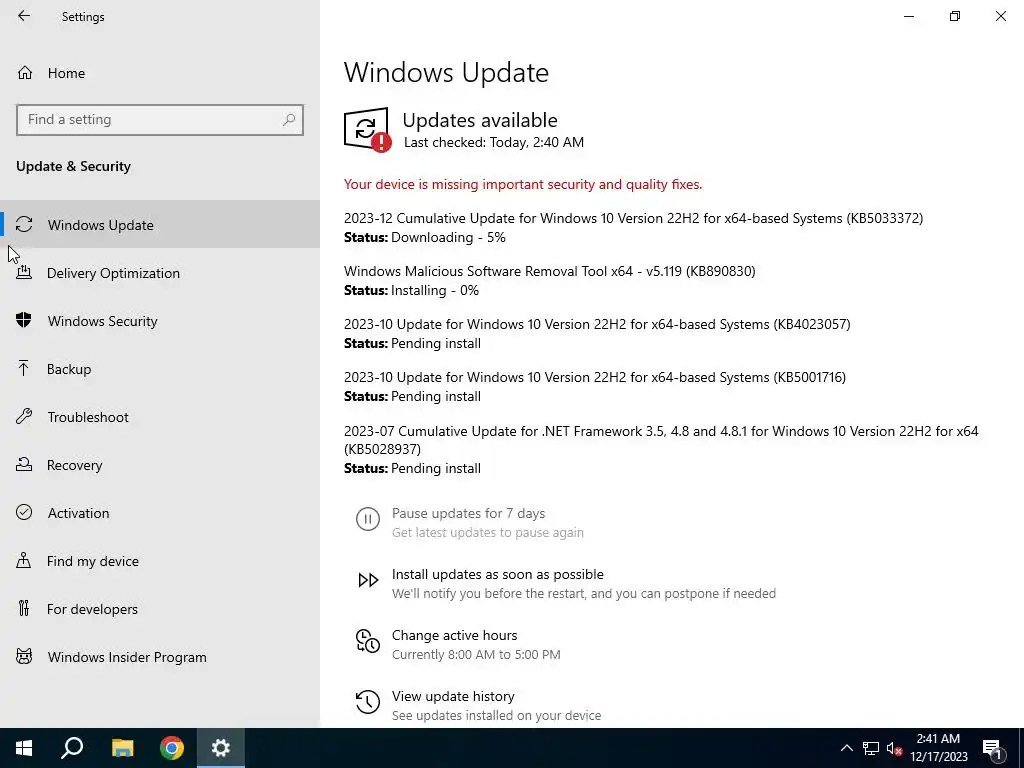Open File Explorer from the taskbar

[122, 748]
